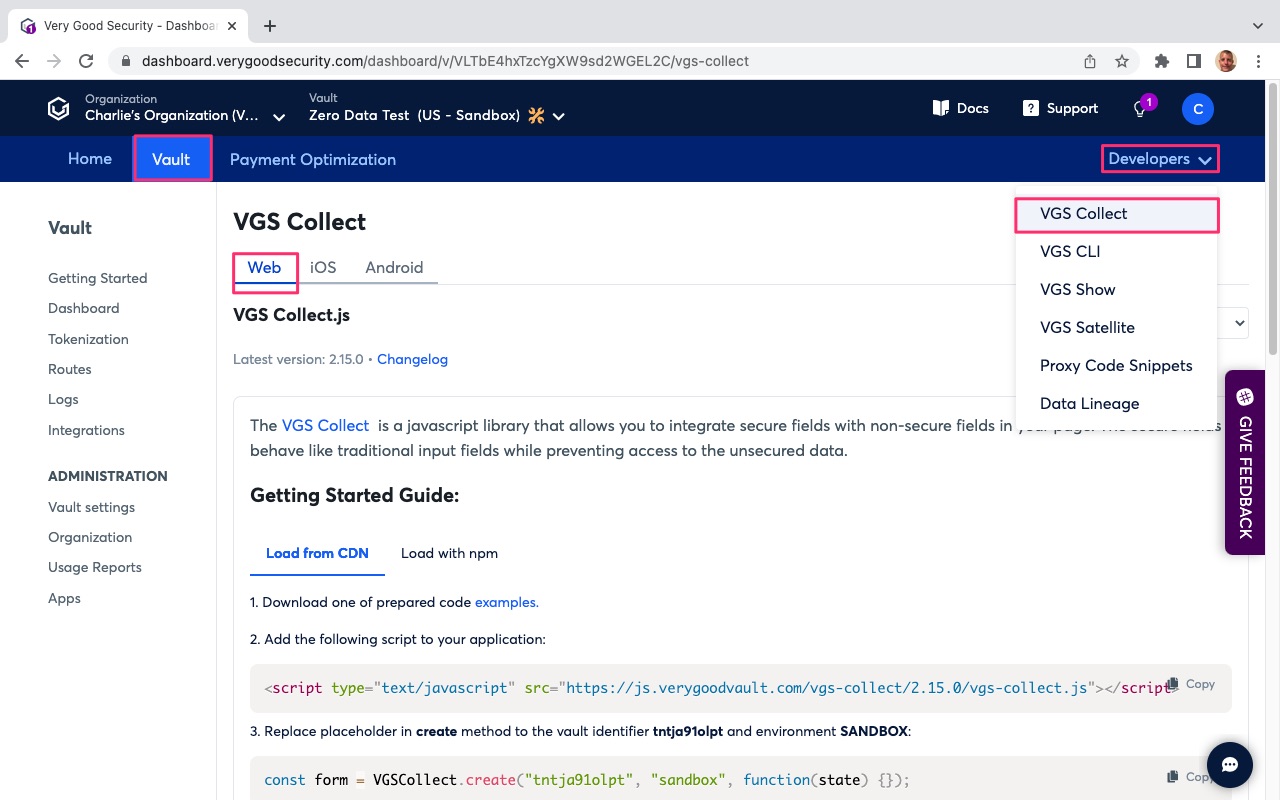Open browser extensions puzzle icon

tap(1162, 61)
